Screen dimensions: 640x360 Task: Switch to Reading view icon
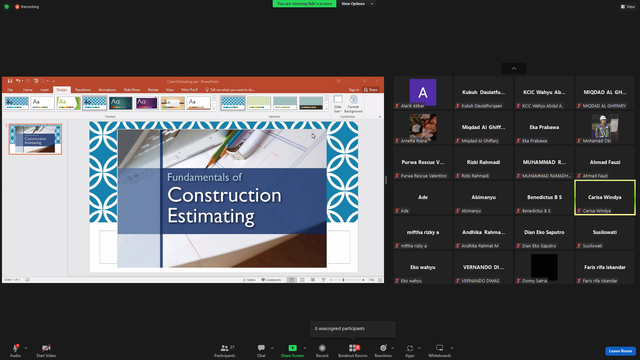click(313, 280)
